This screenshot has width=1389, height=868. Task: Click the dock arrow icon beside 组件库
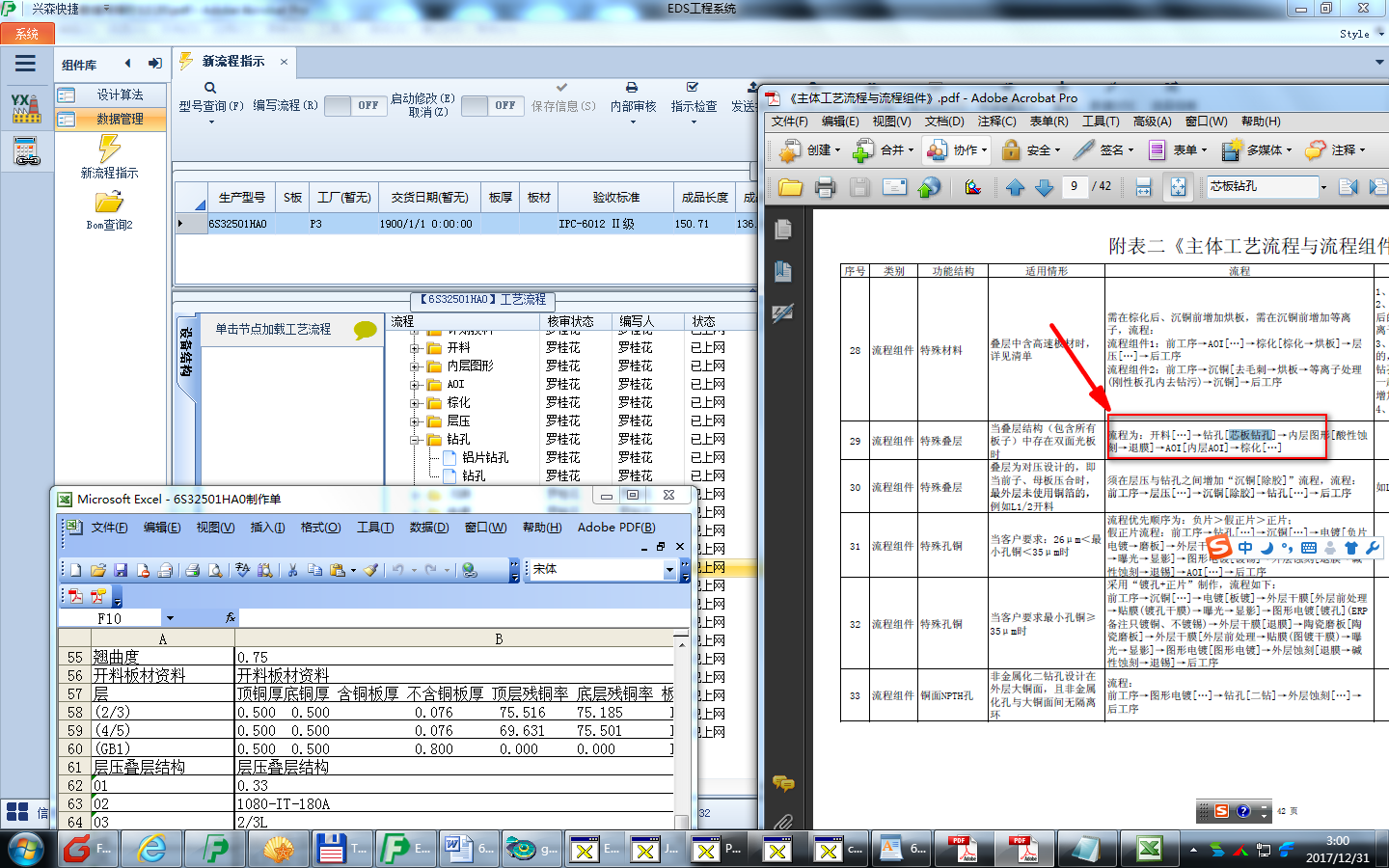tap(154, 64)
